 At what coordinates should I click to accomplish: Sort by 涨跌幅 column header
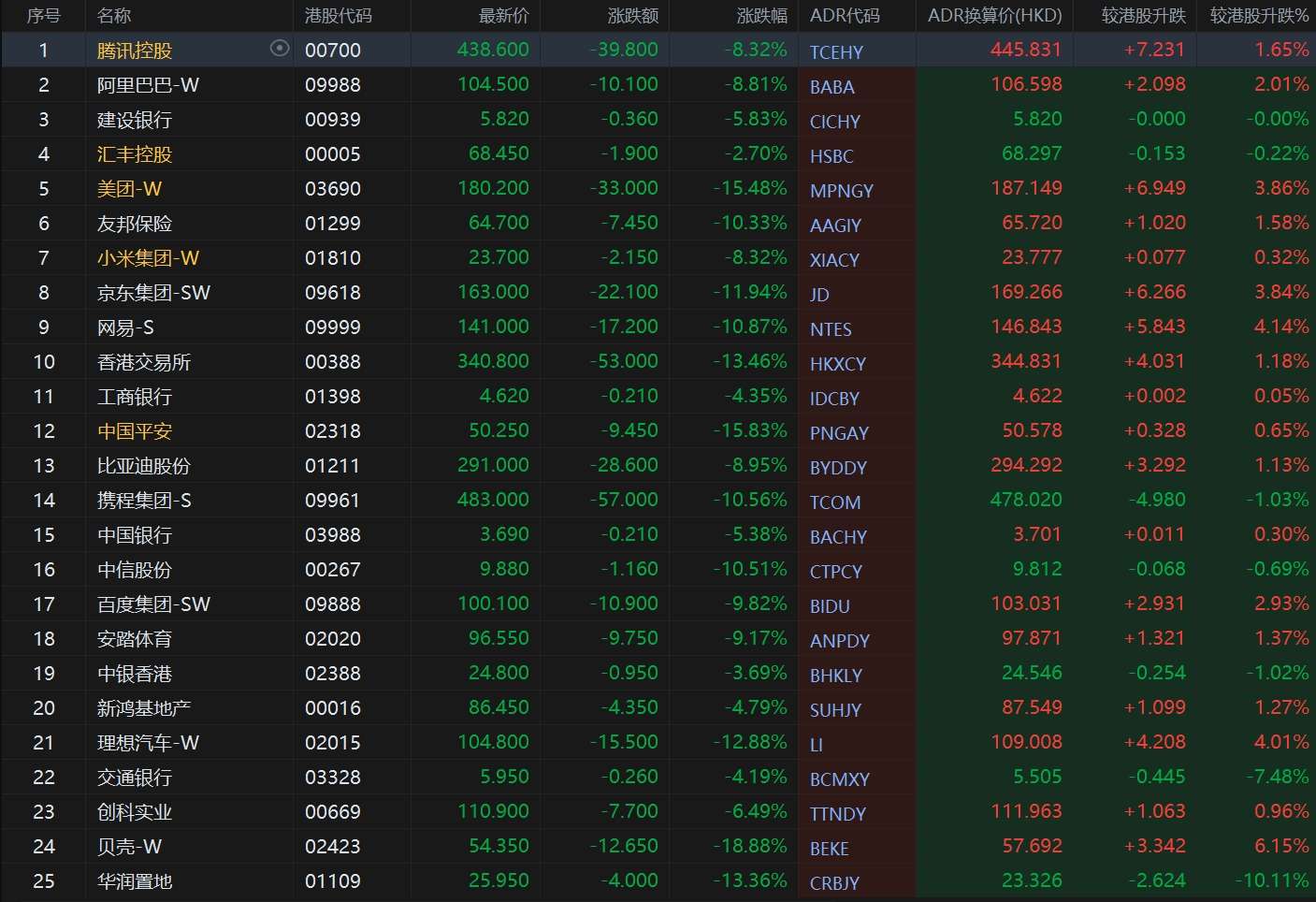[x=762, y=15]
